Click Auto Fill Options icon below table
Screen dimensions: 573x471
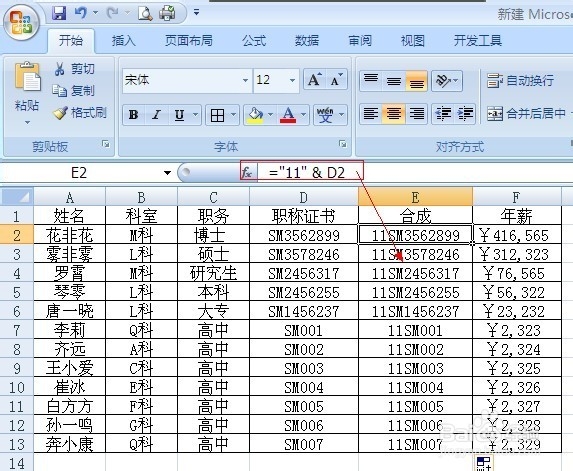coord(483,463)
